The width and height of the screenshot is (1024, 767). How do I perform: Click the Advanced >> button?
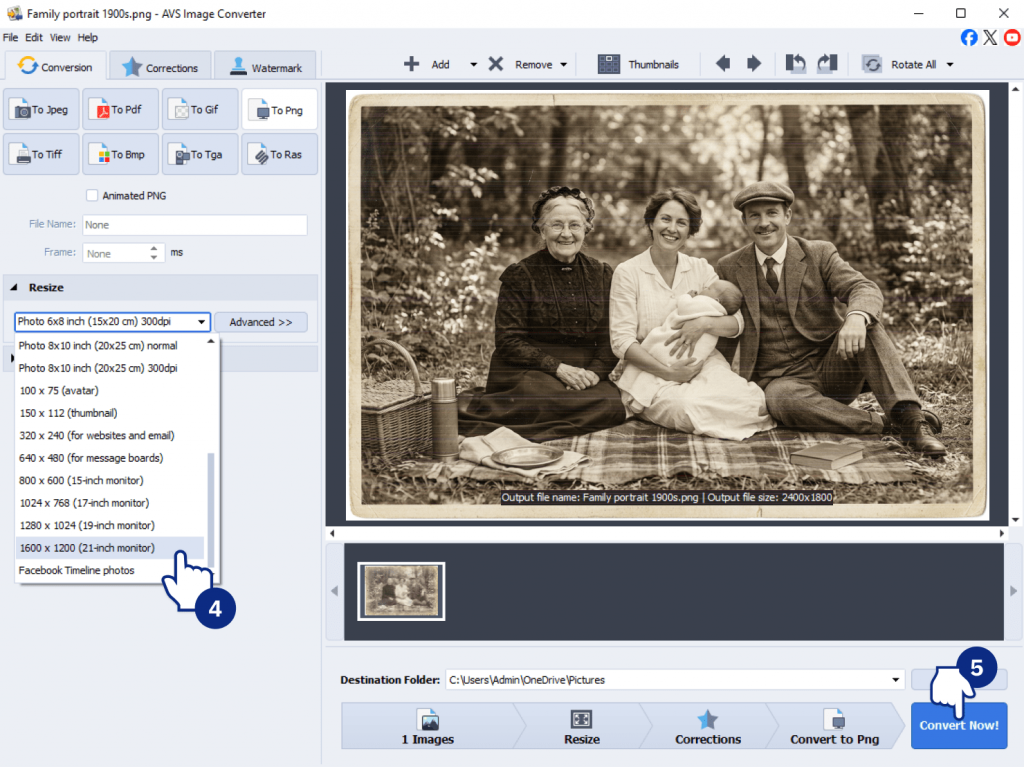(x=260, y=322)
